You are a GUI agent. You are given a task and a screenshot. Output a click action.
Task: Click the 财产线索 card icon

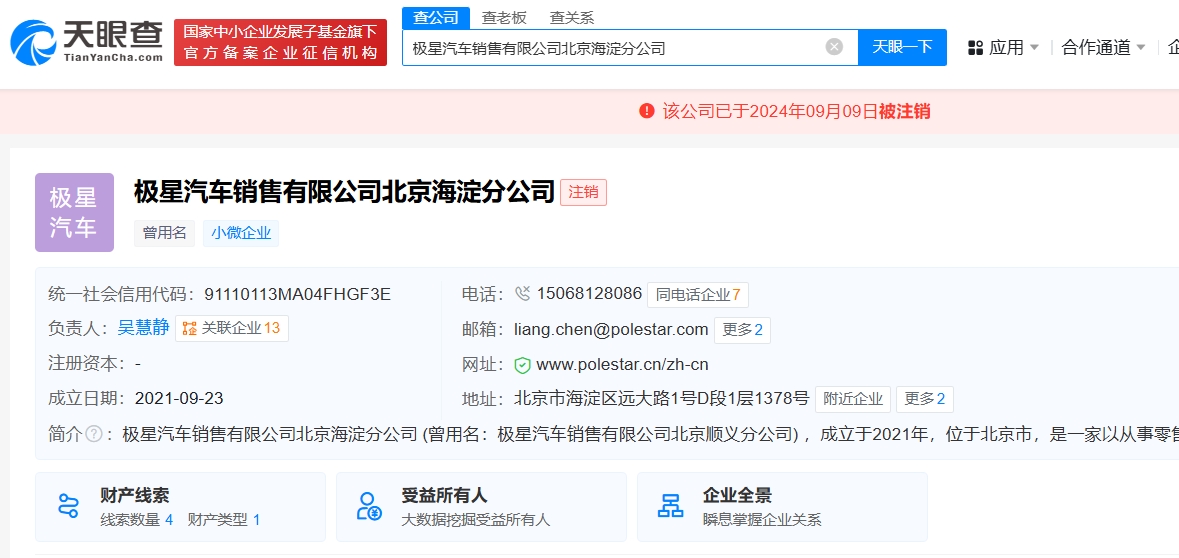point(68,506)
